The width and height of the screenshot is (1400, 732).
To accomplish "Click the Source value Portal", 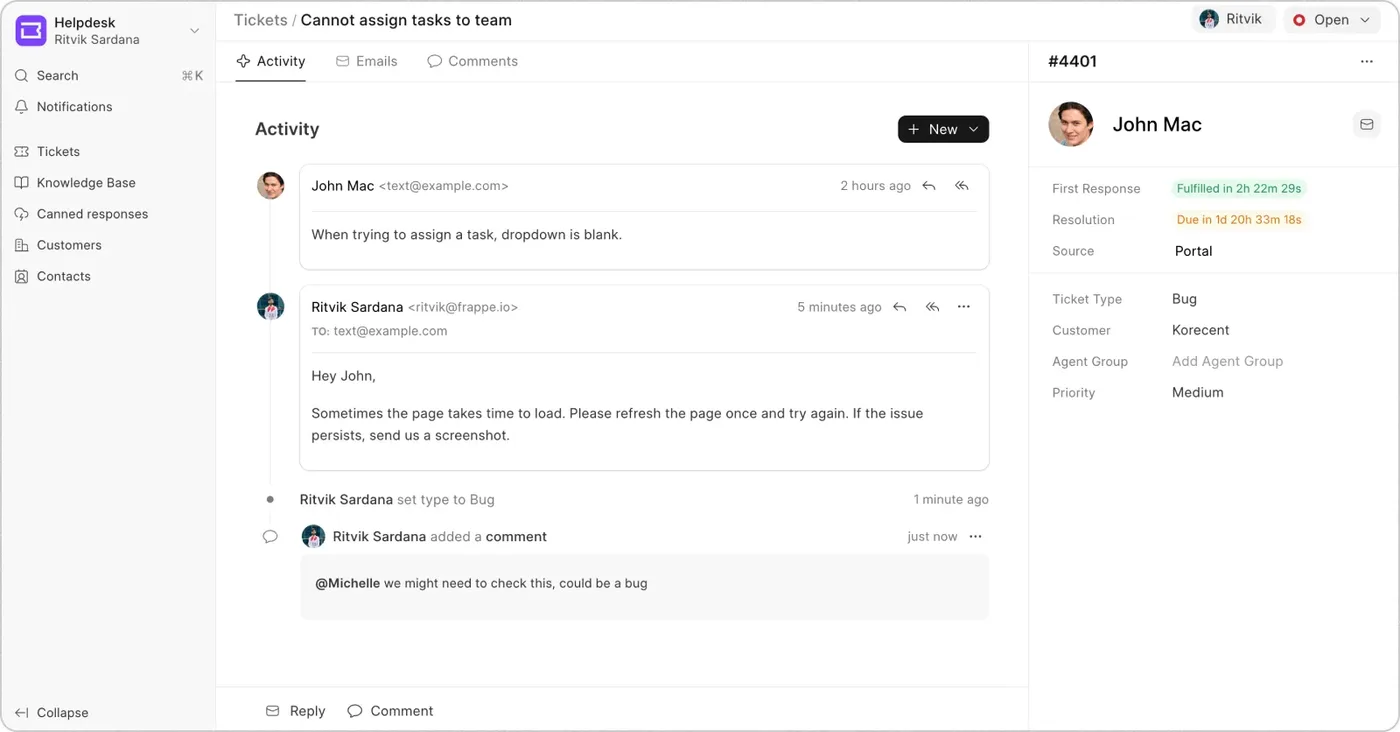I will (1193, 251).
